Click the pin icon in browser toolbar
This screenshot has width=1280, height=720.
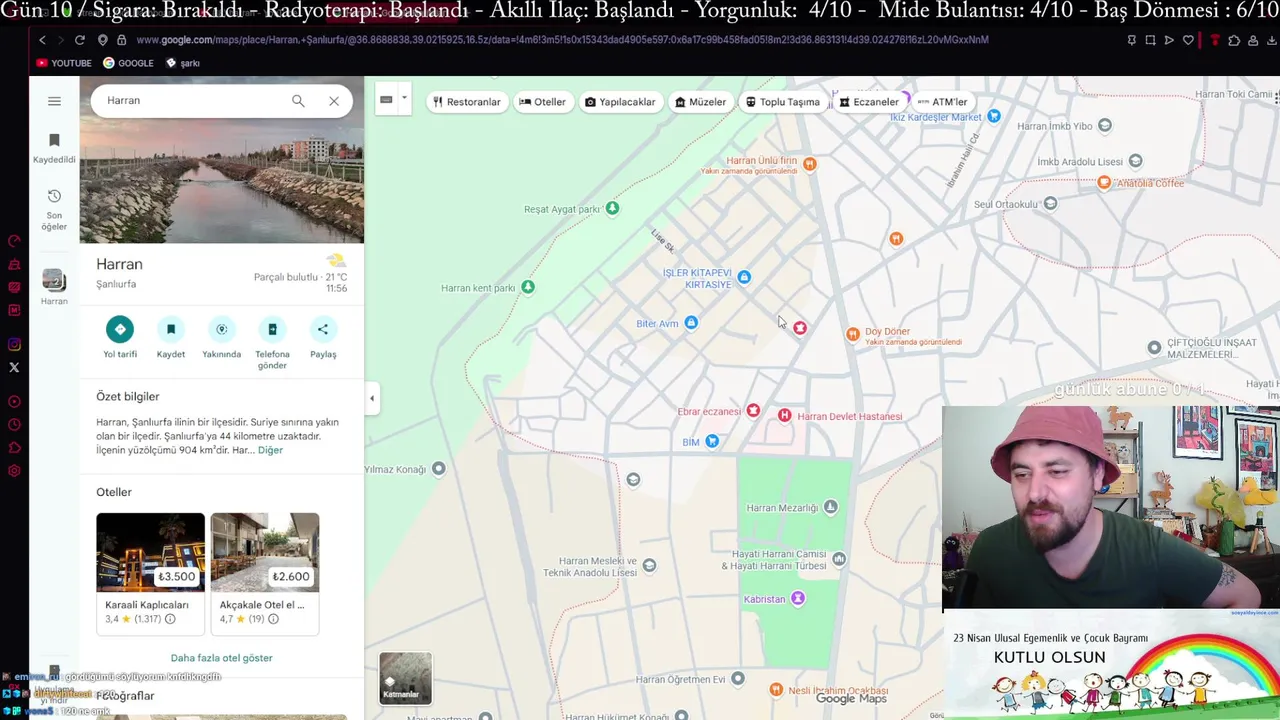coord(1131,40)
